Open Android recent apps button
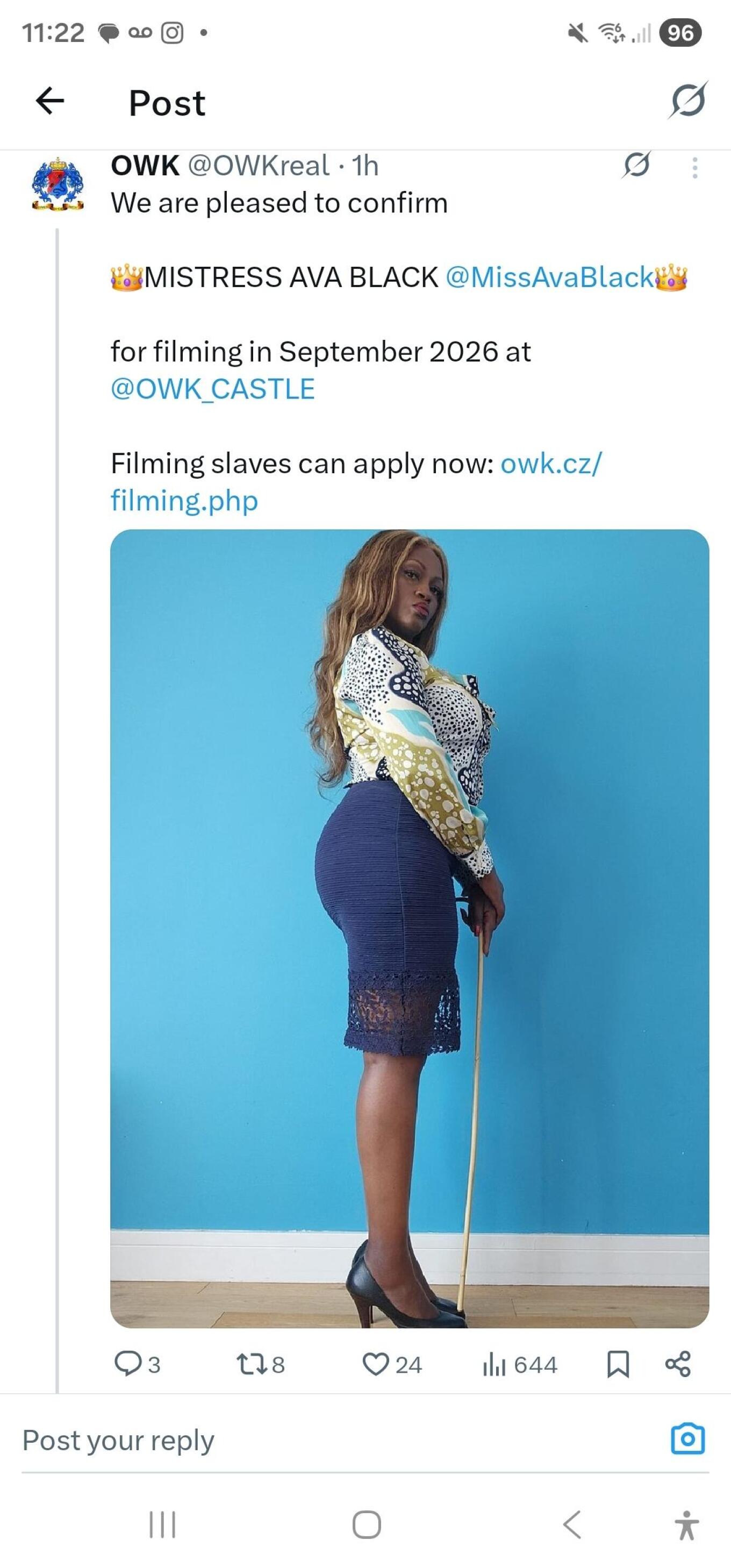Image resolution: width=731 pixels, height=1568 pixels. [x=162, y=1525]
